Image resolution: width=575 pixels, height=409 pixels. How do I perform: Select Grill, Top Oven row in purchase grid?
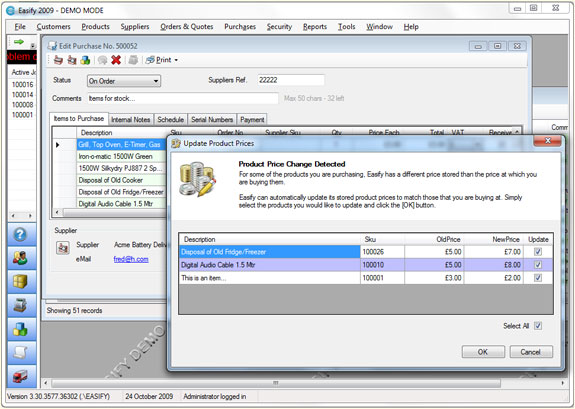tap(121, 145)
